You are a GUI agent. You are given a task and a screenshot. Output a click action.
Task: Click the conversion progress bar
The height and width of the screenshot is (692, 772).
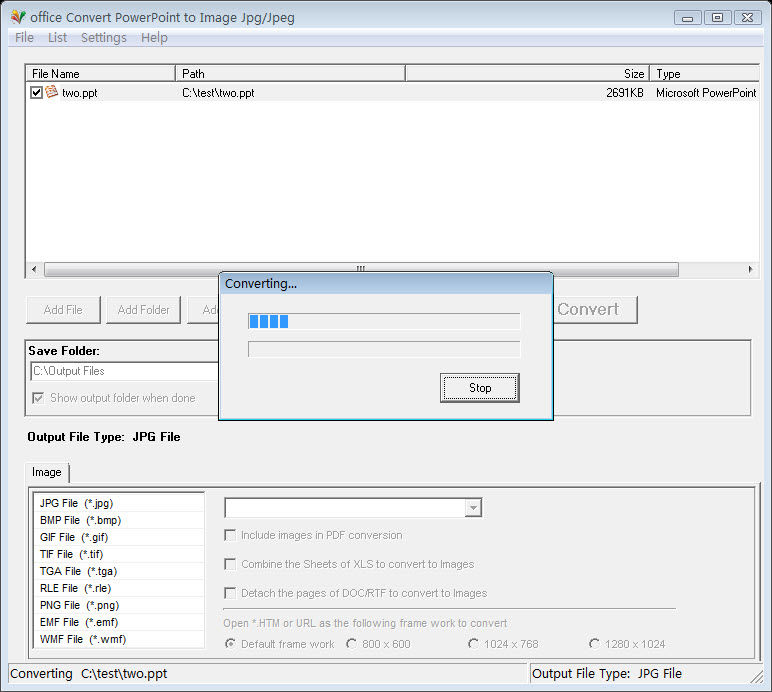click(x=384, y=321)
